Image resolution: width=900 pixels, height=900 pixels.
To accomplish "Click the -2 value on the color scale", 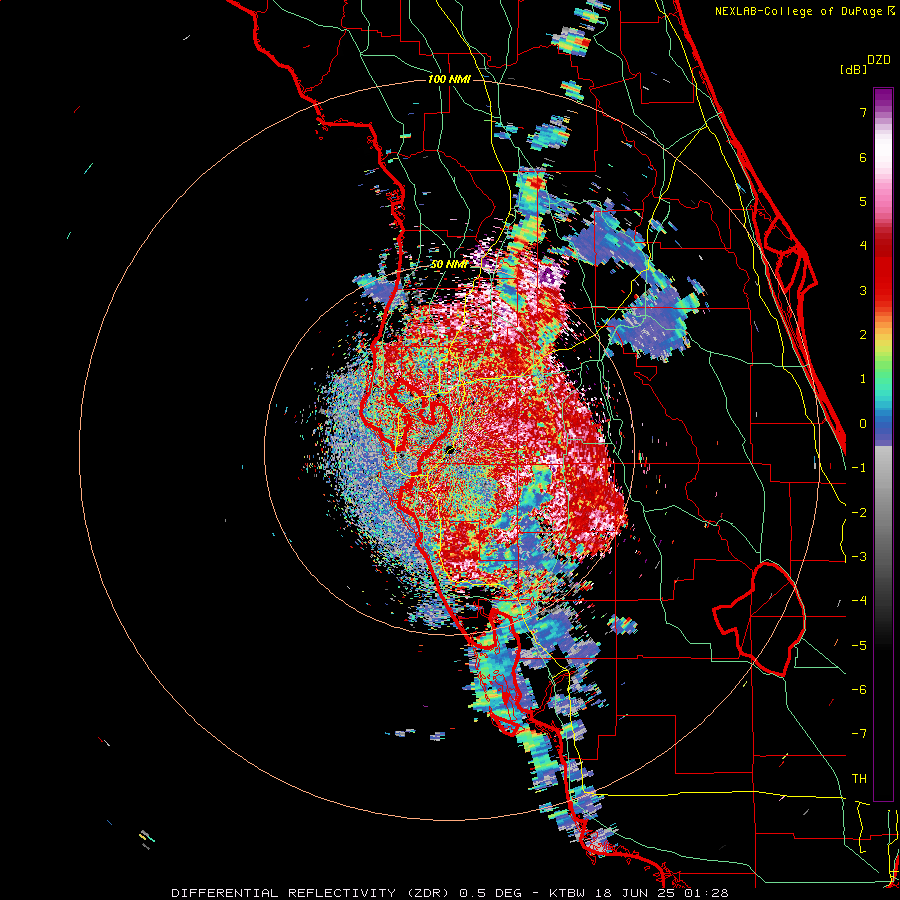I will (x=859, y=513).
